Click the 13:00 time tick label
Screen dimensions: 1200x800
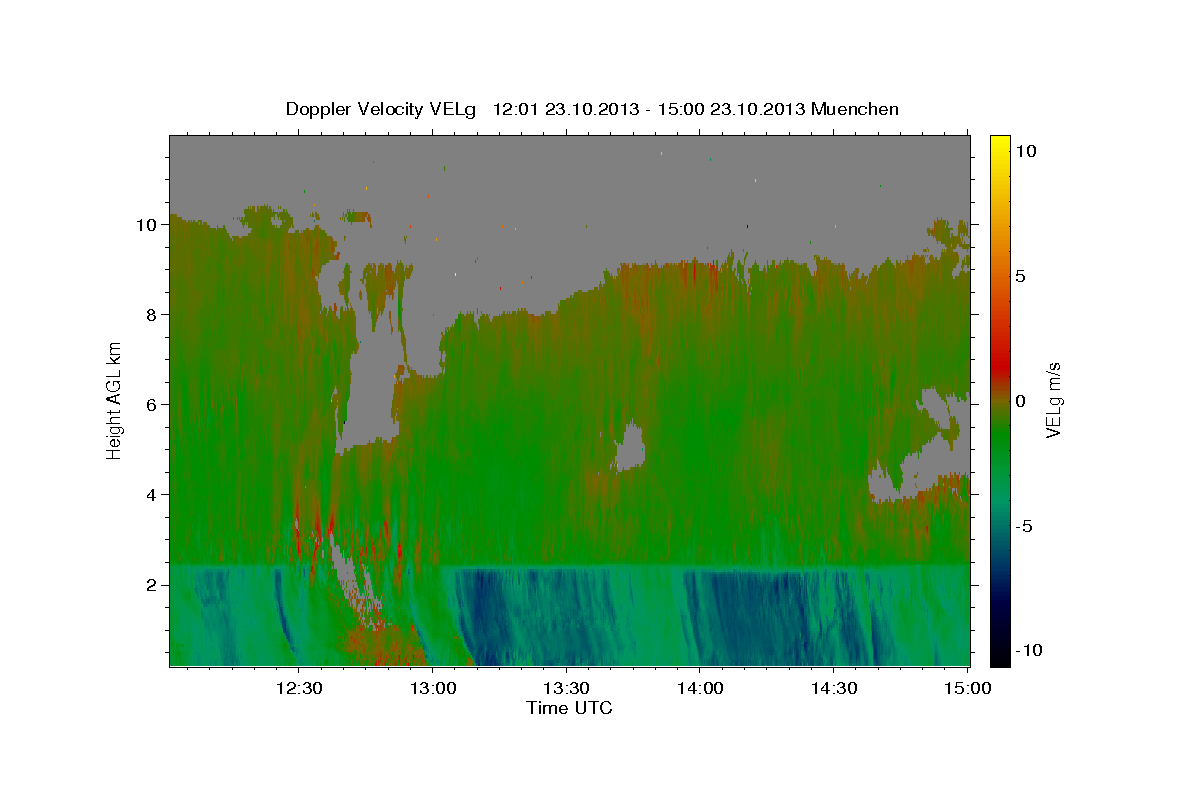[x=433, y=688]
